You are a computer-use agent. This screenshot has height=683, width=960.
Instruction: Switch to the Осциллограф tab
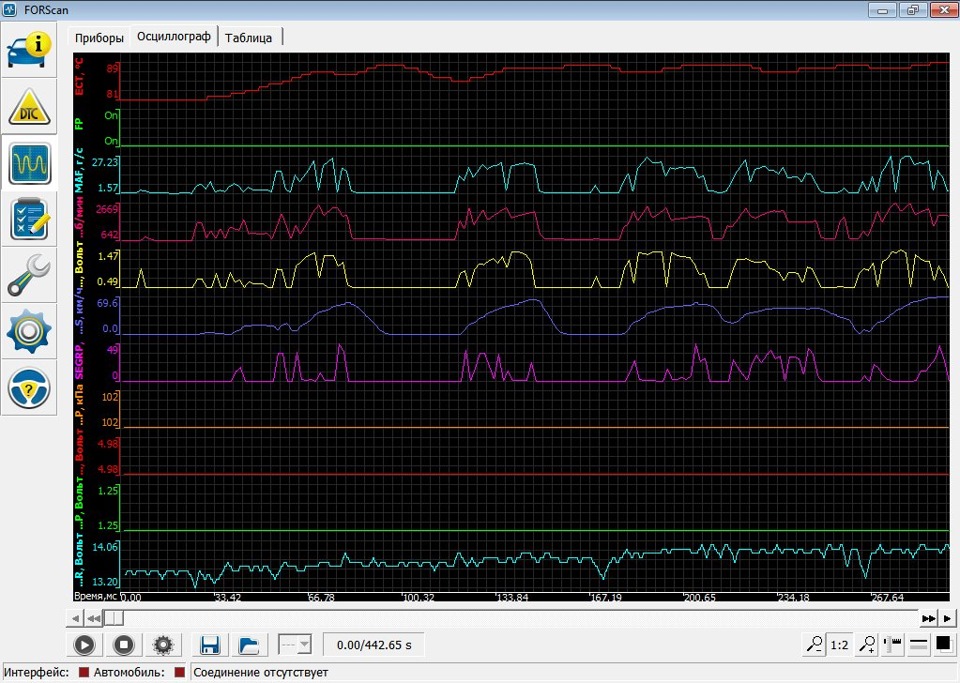(174, 36)
